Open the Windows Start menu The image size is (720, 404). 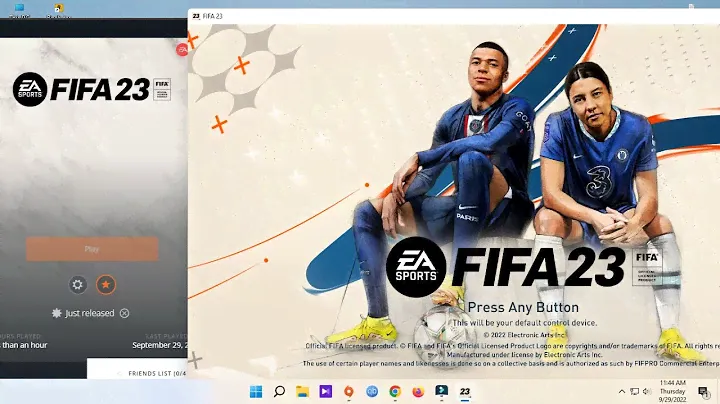pyautogui.click(x=256, y=391)
